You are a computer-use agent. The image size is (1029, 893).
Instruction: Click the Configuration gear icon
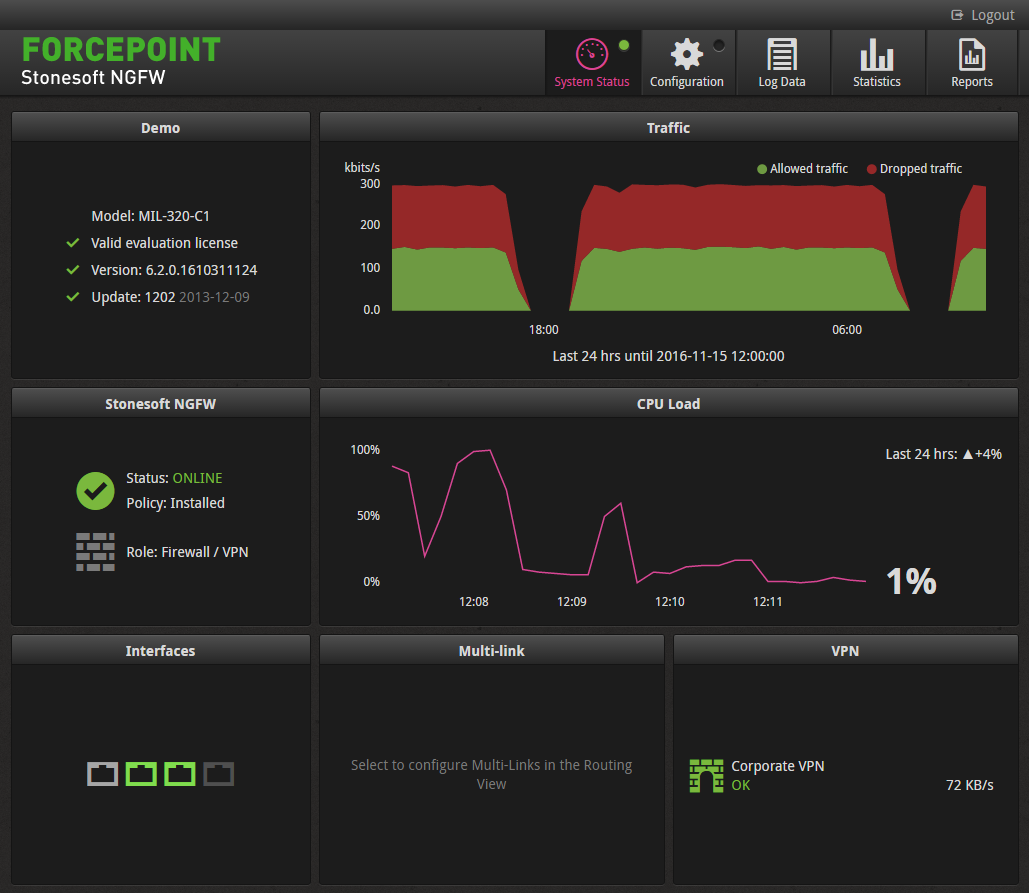pyautogui.click(x=686, y=54)
